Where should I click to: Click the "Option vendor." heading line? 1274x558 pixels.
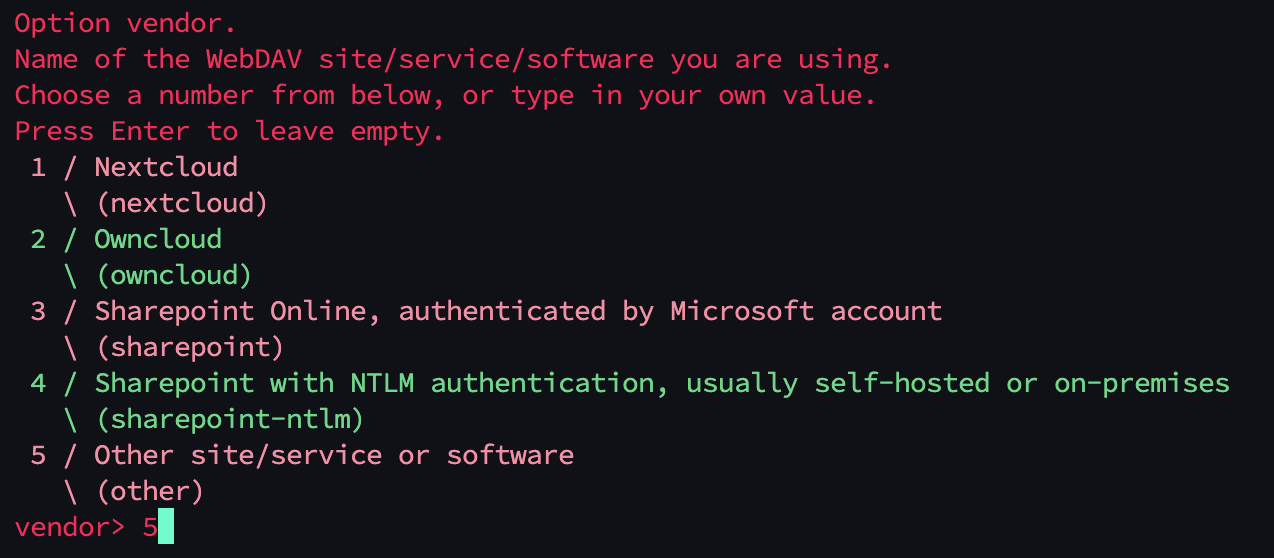(125, 23)
